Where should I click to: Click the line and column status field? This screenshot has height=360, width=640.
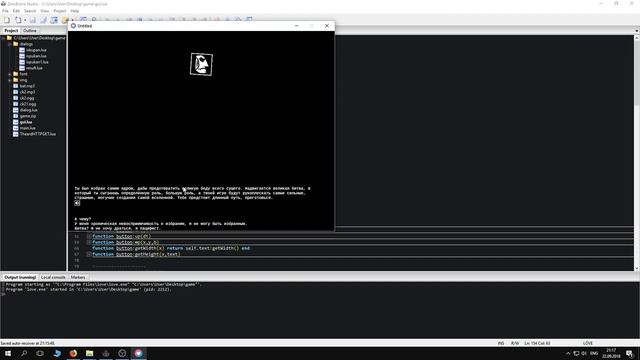tap(537, 343)
